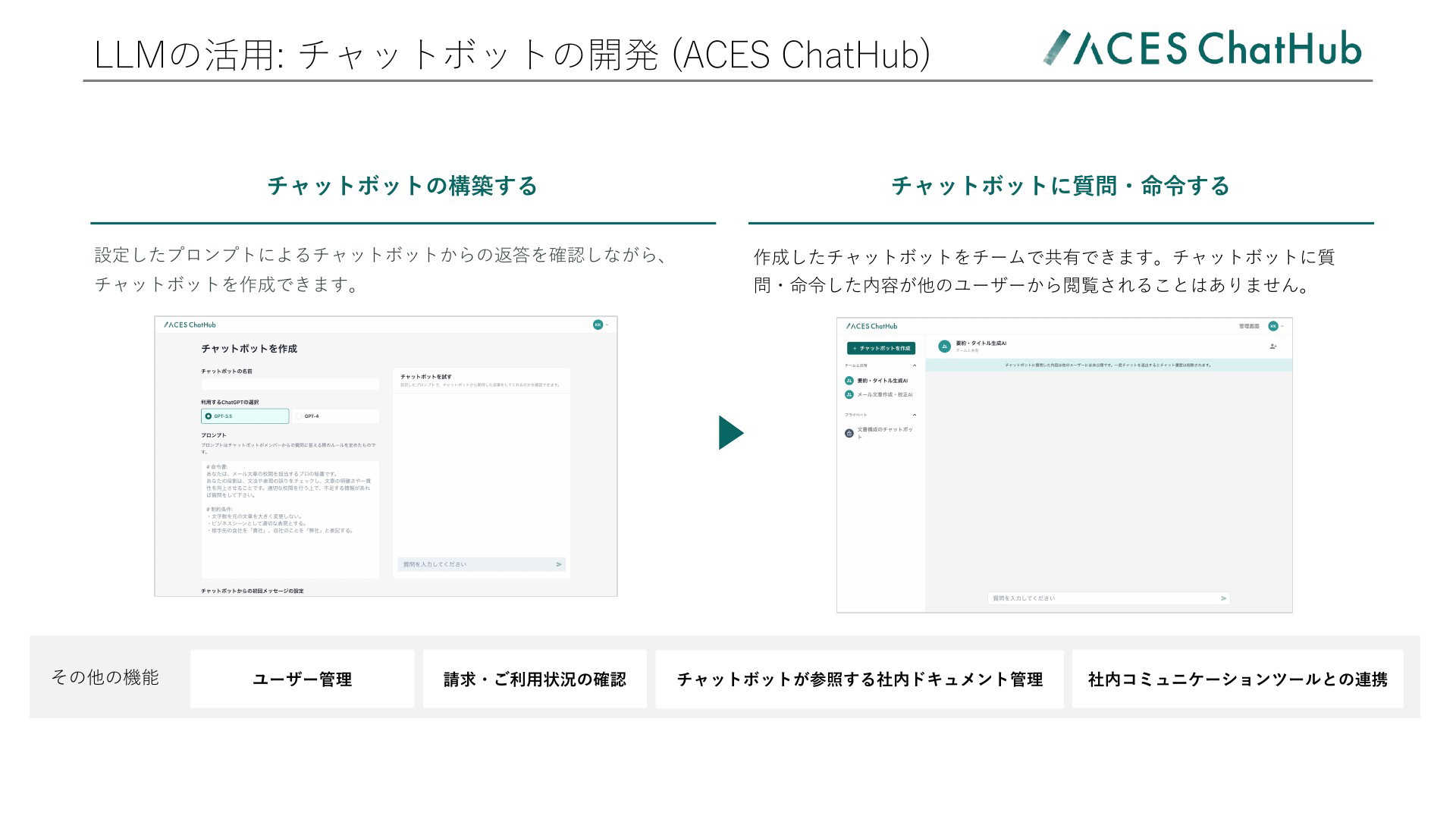1456x819 pixels.
Task: Select the GPT-4 radio option
Action: click(336, 416)
